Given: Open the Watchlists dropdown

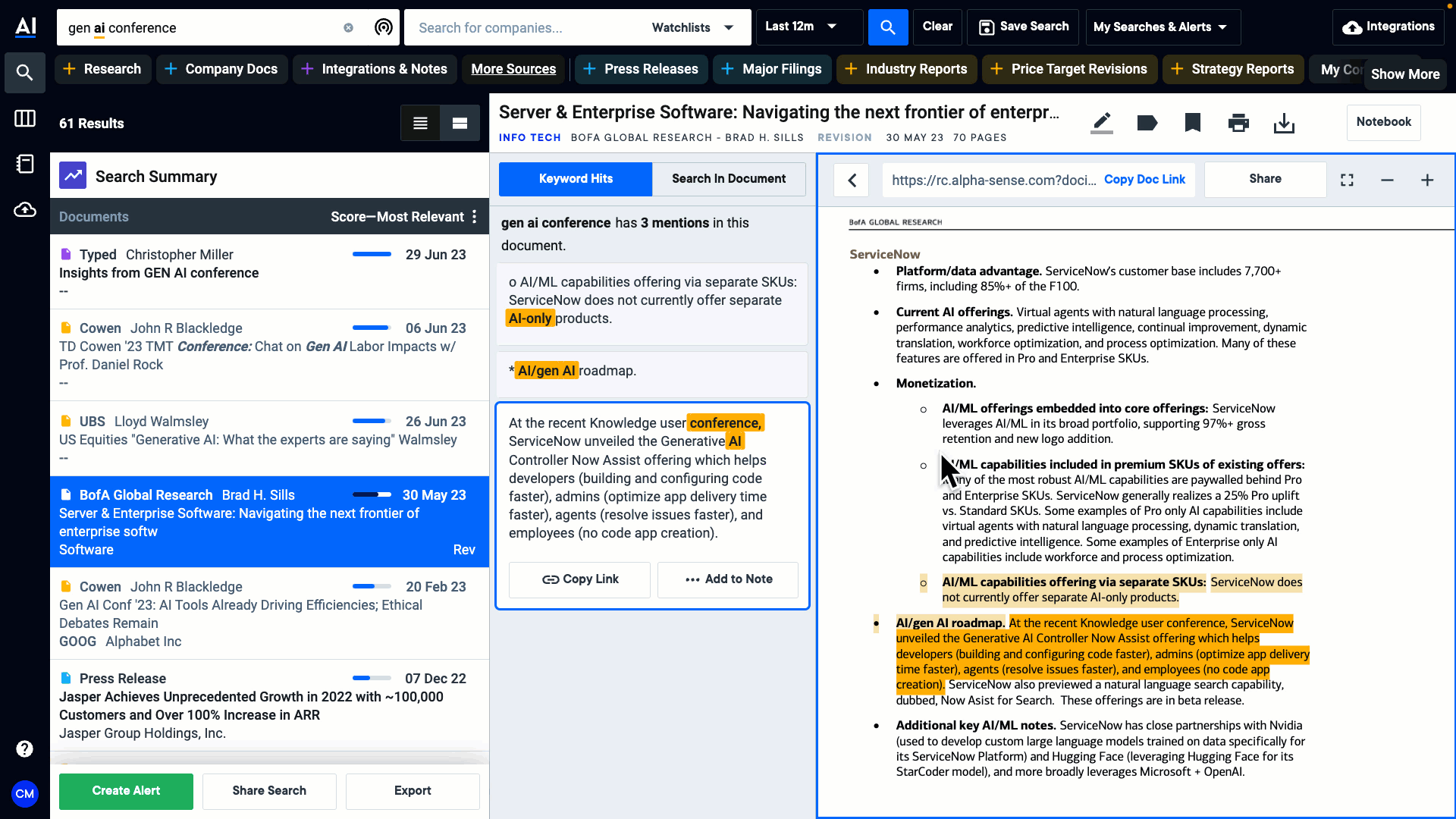Looking at the screenshot, I should [x=692, y=27].
